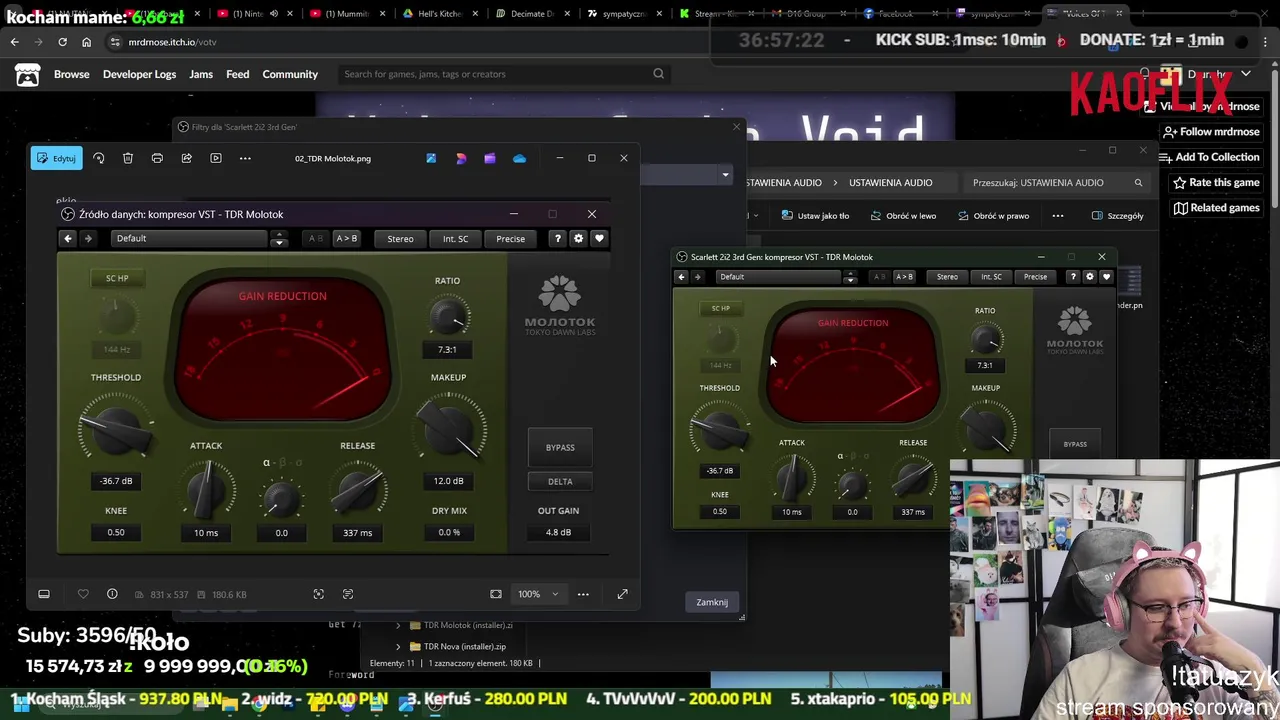1280x720 pixels.
Task: Click A > B in right Molotok window
Action: (904, 277)
